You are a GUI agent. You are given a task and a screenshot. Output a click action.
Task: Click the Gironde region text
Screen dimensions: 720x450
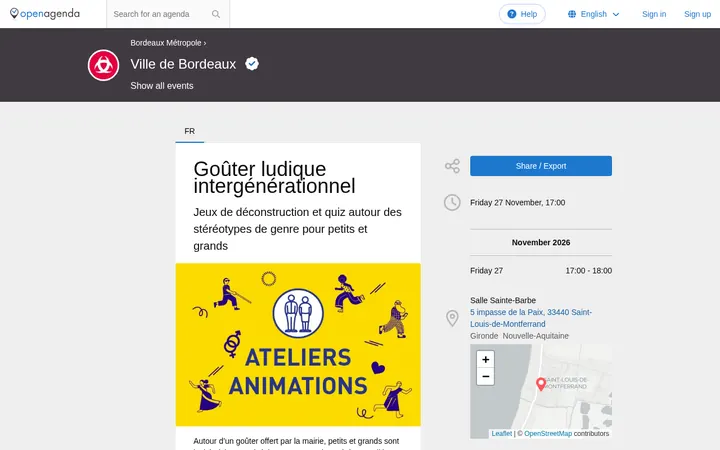[x=484, y=336]
